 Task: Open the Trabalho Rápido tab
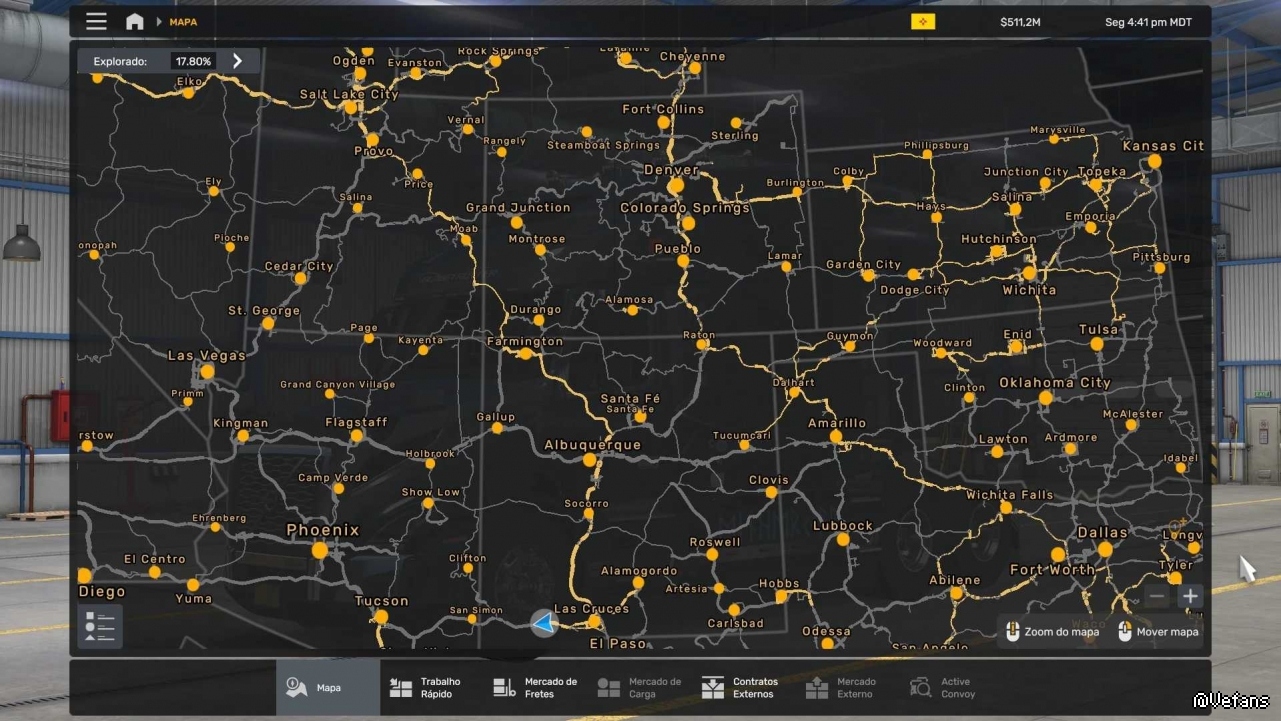(432, 687)
